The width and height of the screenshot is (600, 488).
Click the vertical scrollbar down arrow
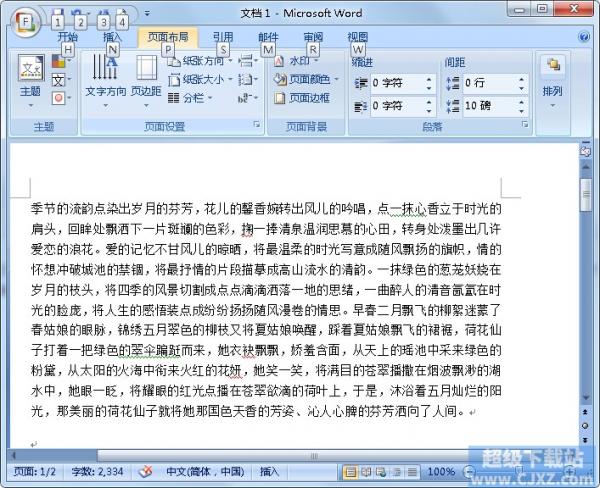pos(585,398)
